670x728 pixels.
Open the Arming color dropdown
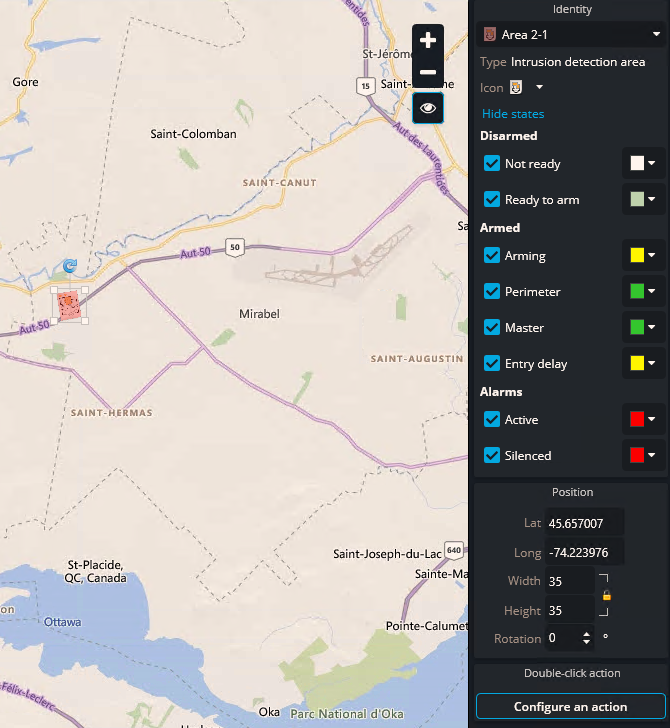coord(652,256)
